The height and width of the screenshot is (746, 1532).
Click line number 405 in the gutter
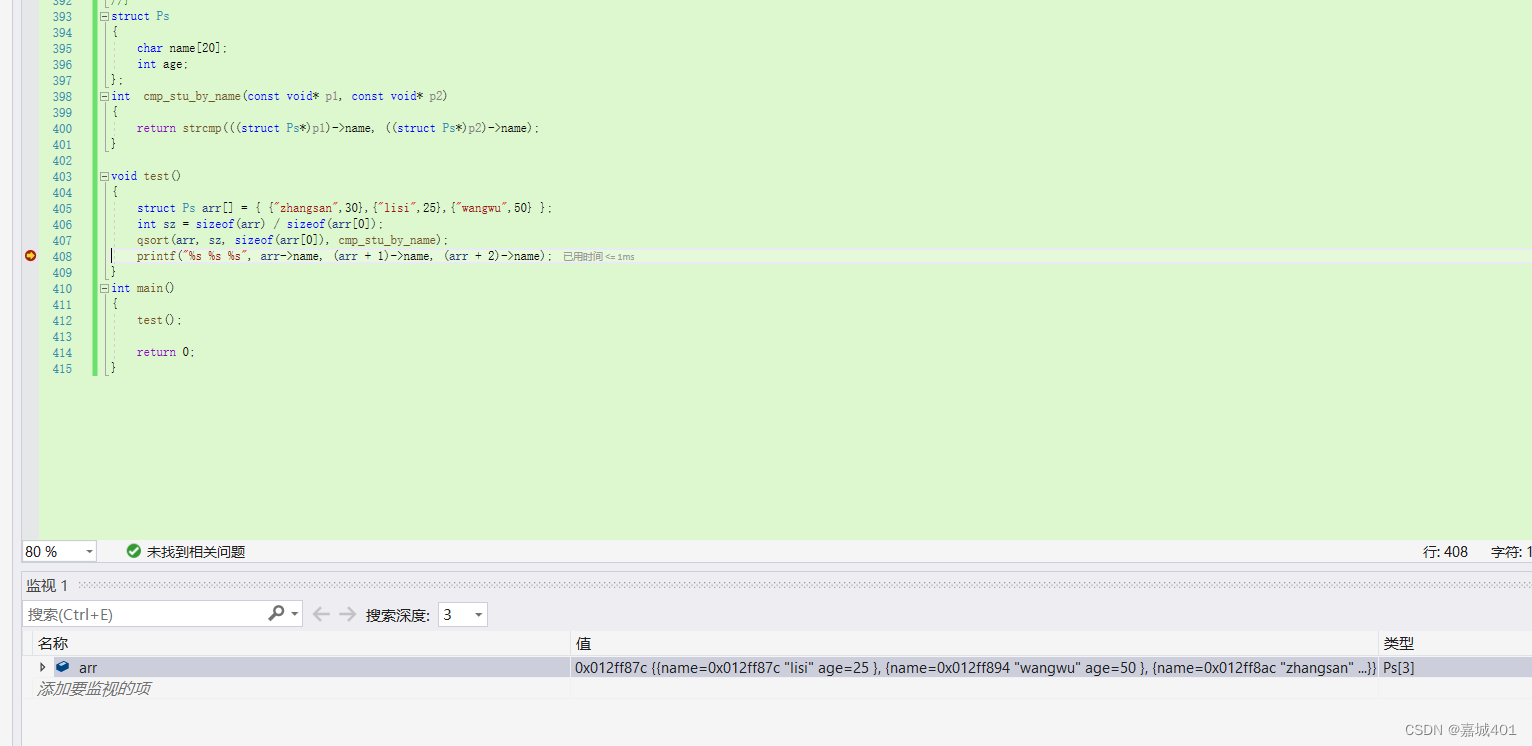62,209
